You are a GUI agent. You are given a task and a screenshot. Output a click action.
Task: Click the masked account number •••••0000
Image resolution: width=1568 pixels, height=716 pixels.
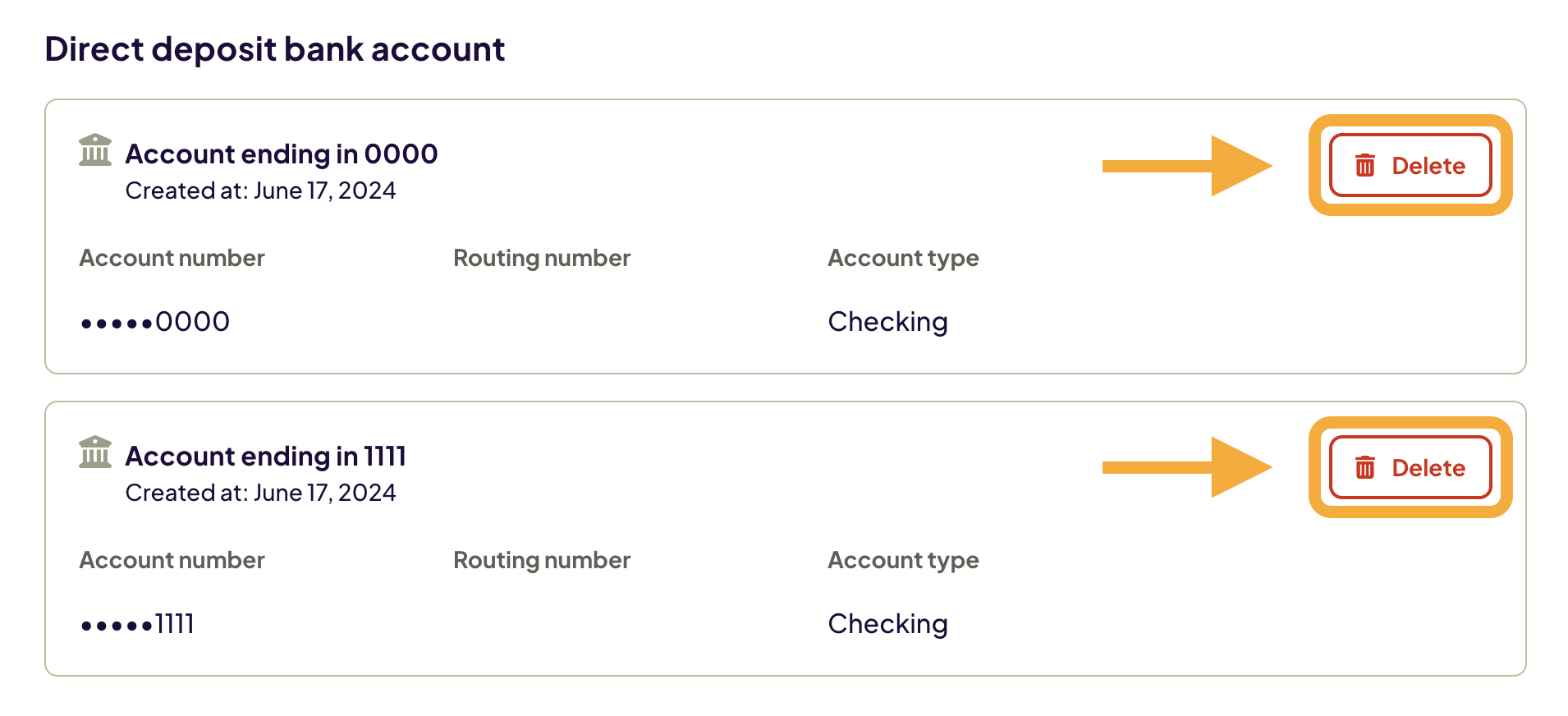[x=155, y=322]
